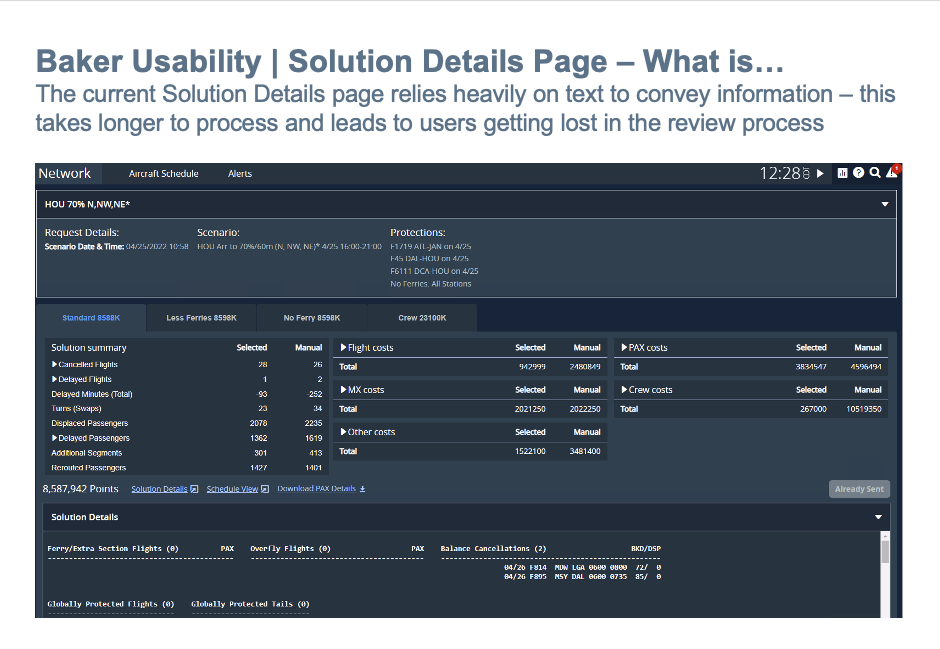Viewport: 940px width, 649px height.
Task: Collapse the HOU 70% N,NW,NE* scenario panel
Action: (884, 204)
